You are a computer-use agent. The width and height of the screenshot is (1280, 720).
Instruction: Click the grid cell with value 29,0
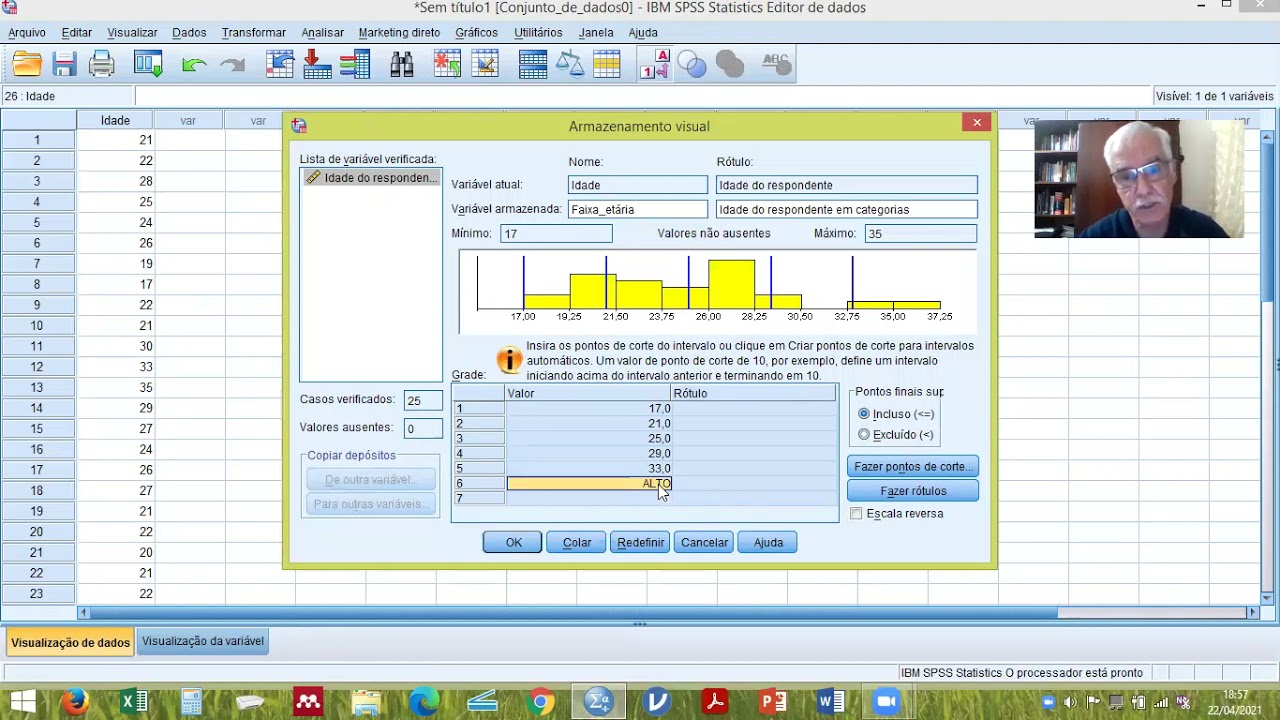pos(588,453)
